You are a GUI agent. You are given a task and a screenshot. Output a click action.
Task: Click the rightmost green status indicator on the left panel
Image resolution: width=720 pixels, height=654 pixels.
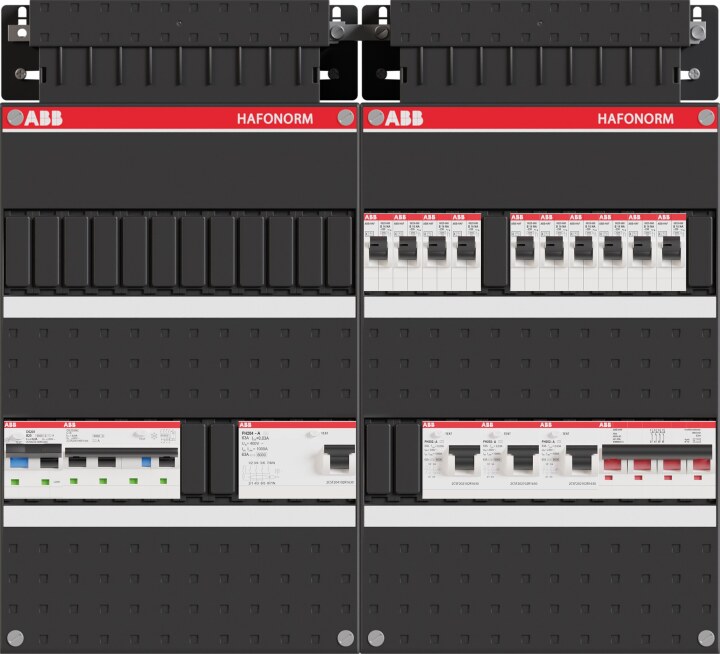(x=163, y=481)
